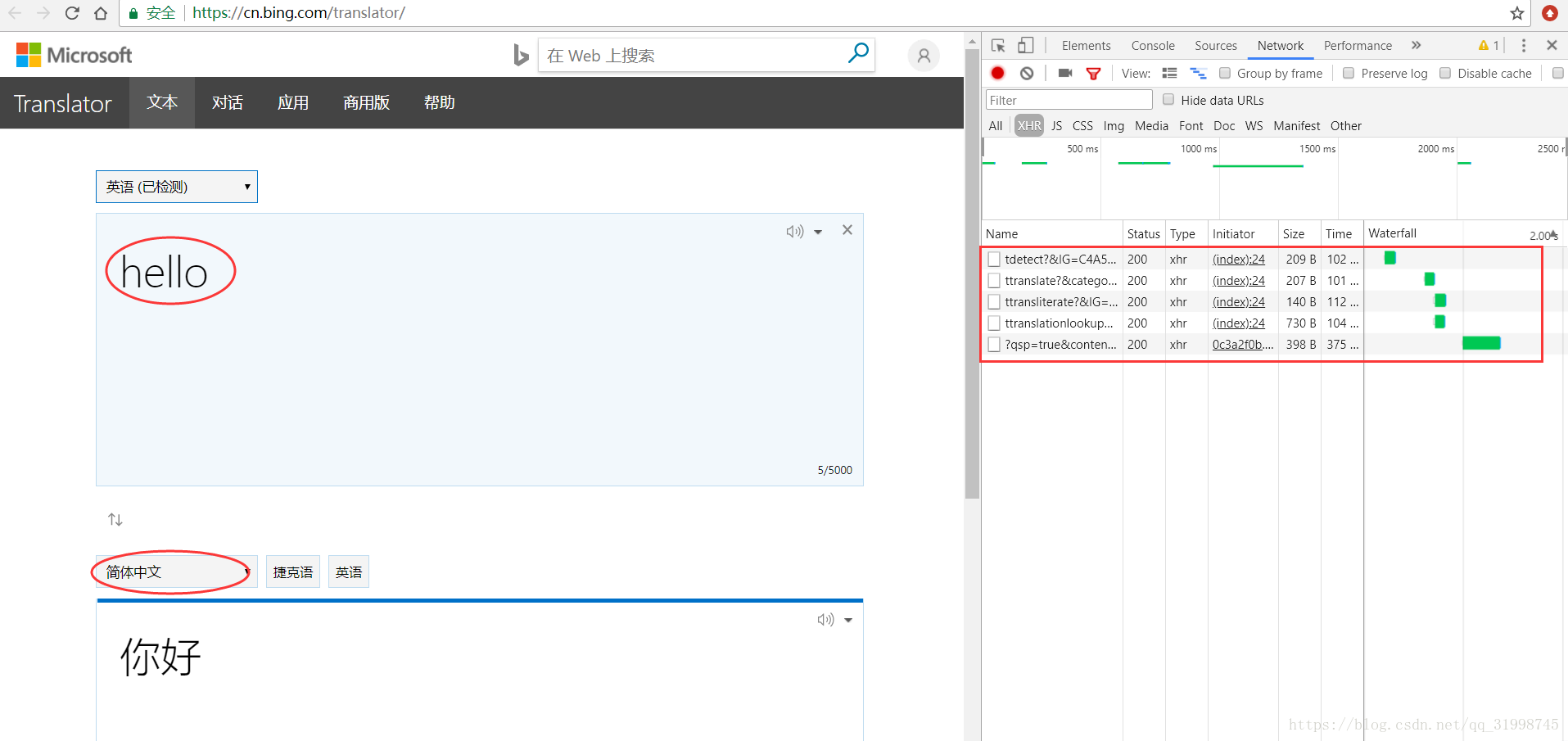Toggle the network filter funnel icon
This screenshot has width=1568, height=741.
(x=1093, y=73)
